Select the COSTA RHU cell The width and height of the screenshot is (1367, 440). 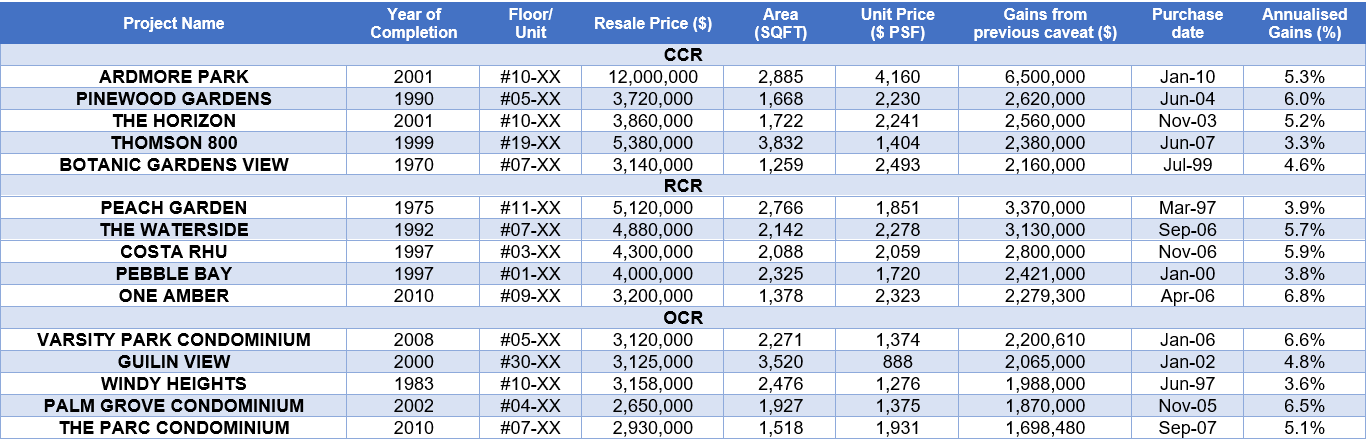coord(174,252)
